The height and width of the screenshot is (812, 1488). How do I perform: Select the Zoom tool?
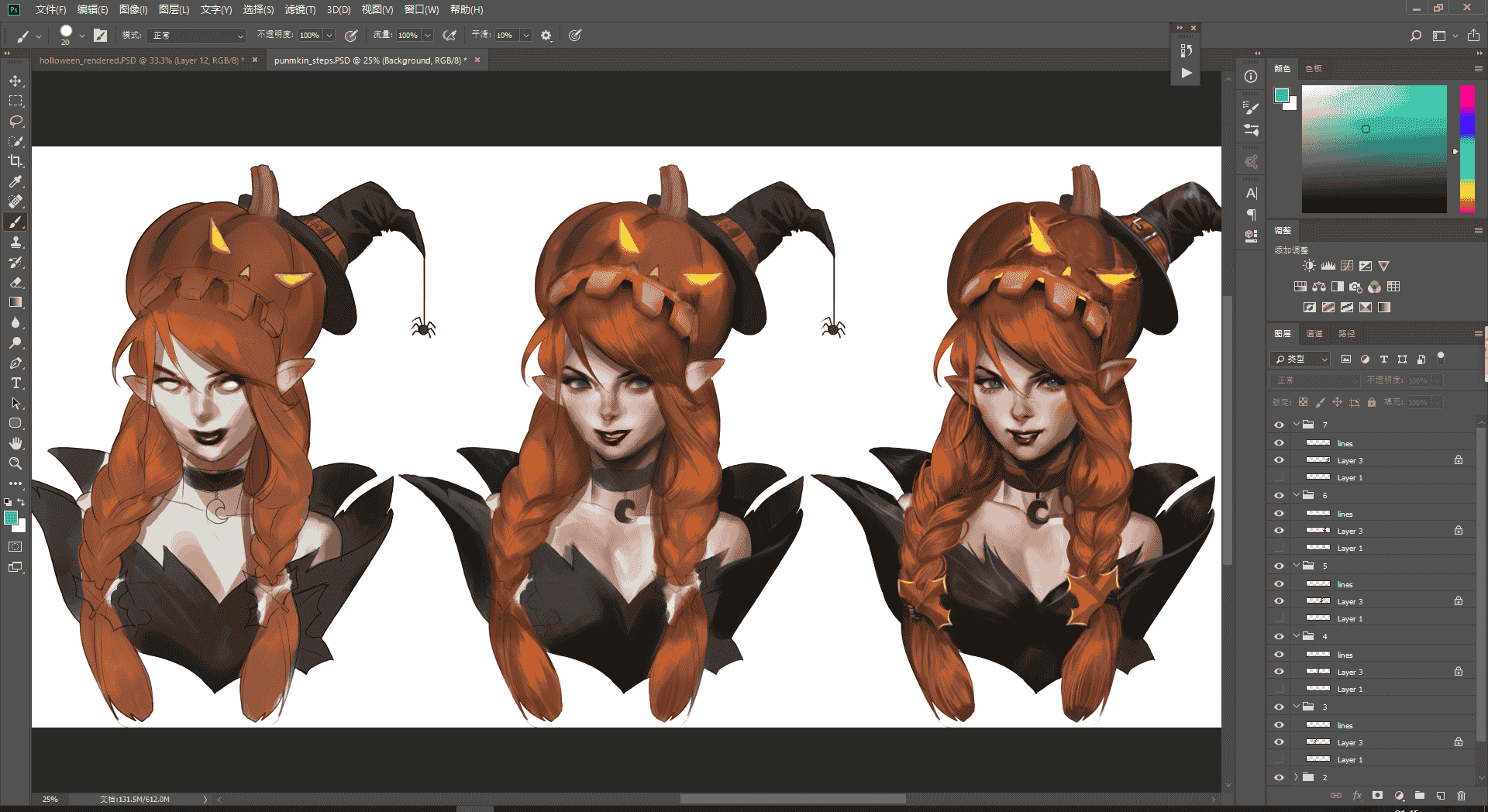pos(15,463)
